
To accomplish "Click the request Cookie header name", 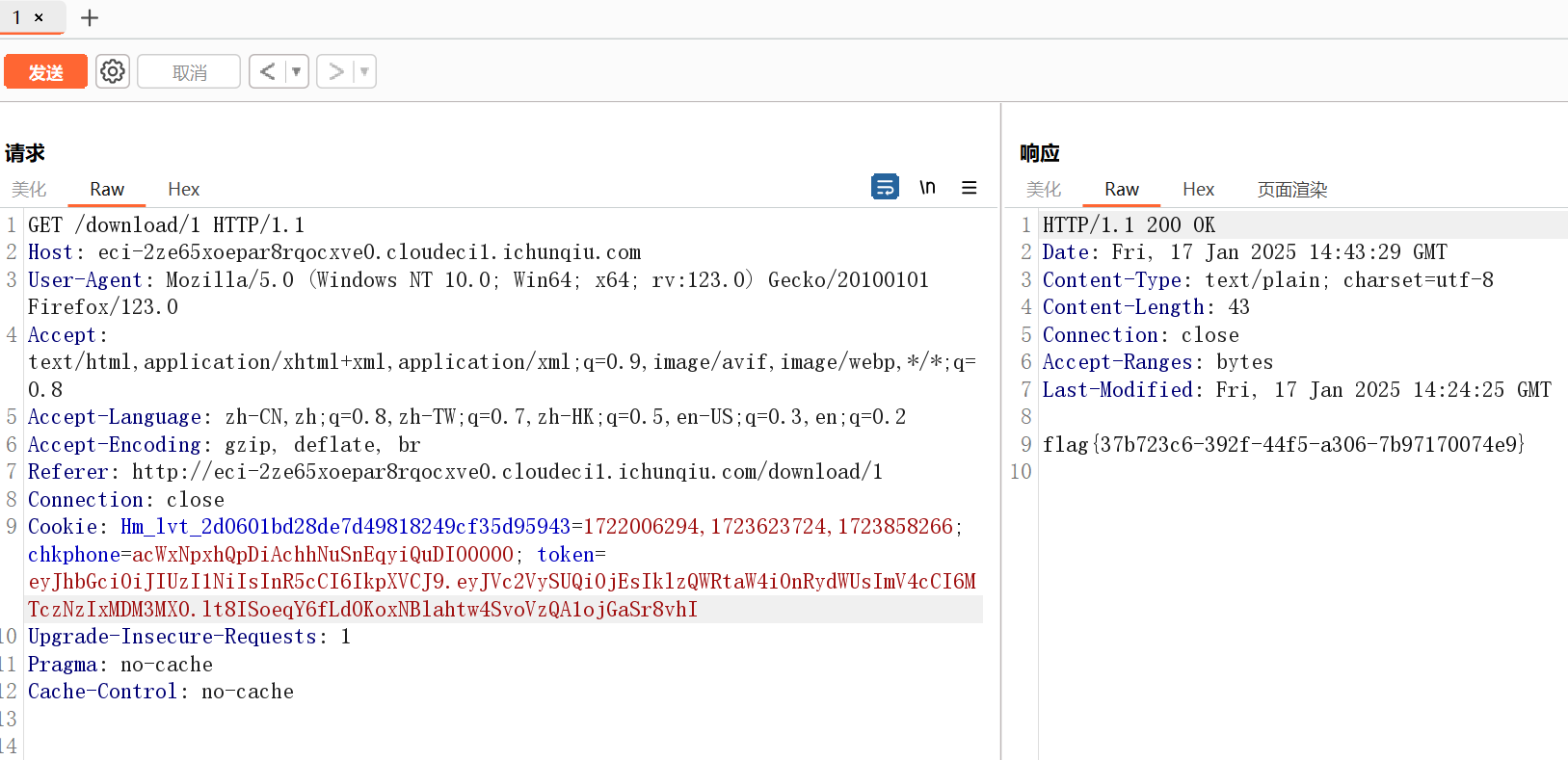I will point(62,527).
